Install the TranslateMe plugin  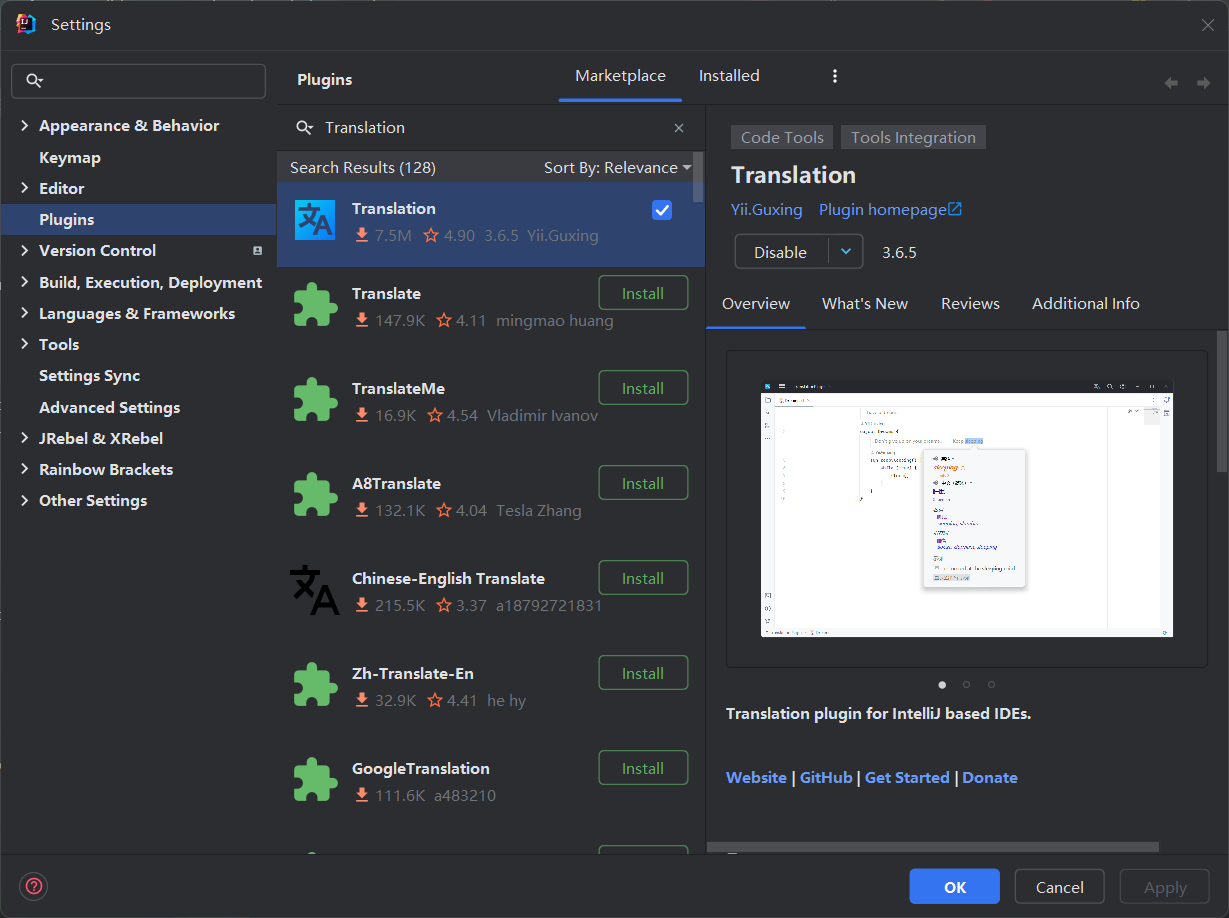643,388
